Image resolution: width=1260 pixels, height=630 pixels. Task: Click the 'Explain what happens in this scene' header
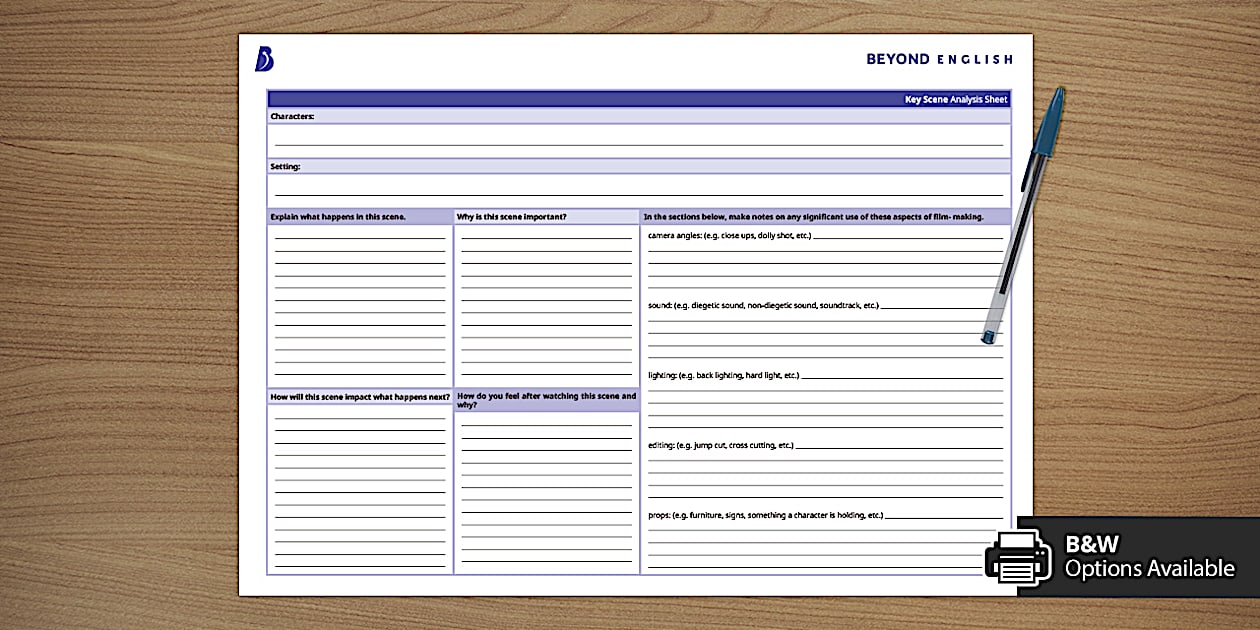click(338, 216)
